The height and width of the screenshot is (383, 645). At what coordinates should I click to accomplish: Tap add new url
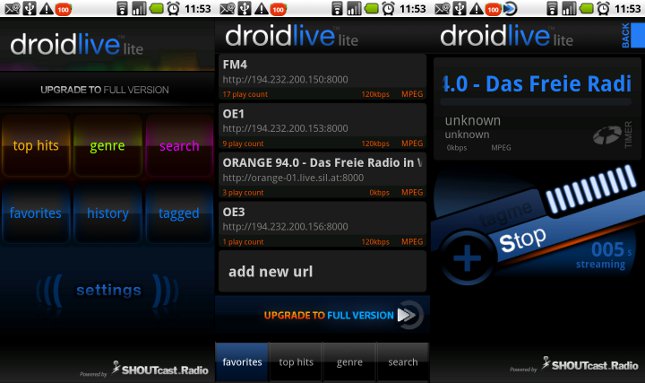[x=322, y=272]
